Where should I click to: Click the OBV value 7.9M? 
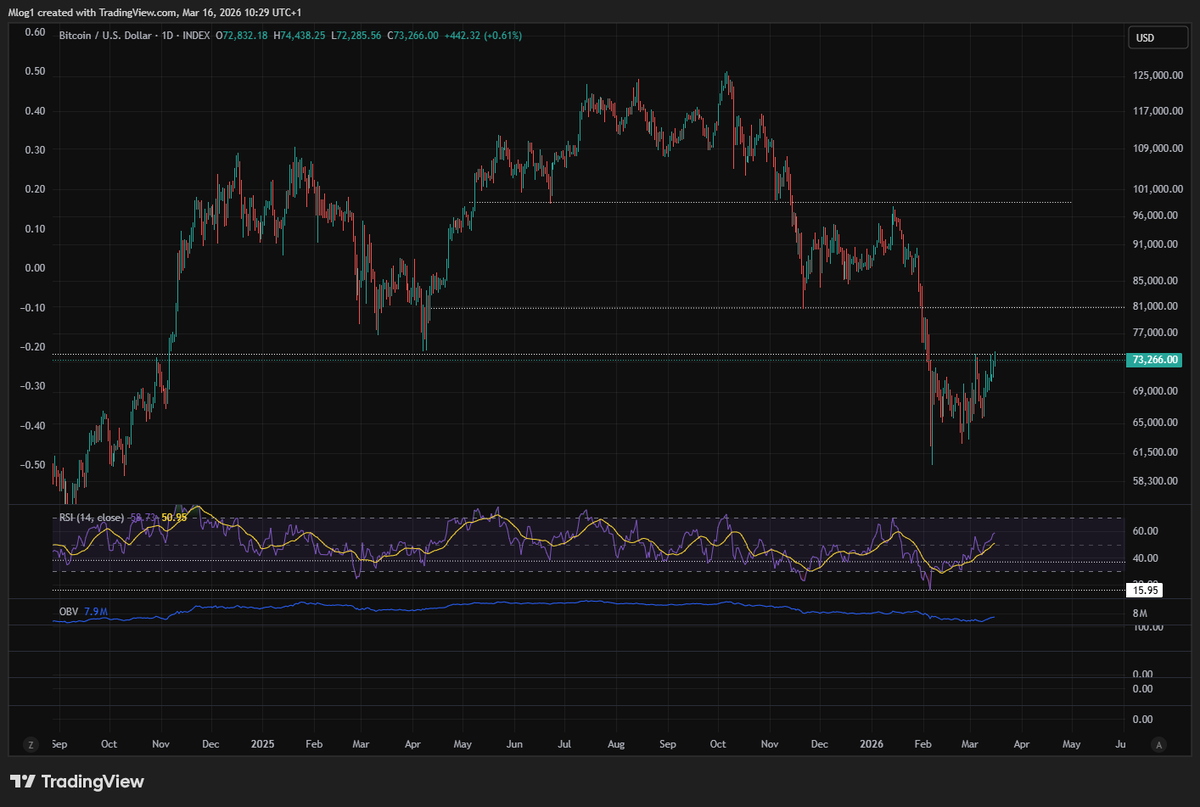point(94,609)
